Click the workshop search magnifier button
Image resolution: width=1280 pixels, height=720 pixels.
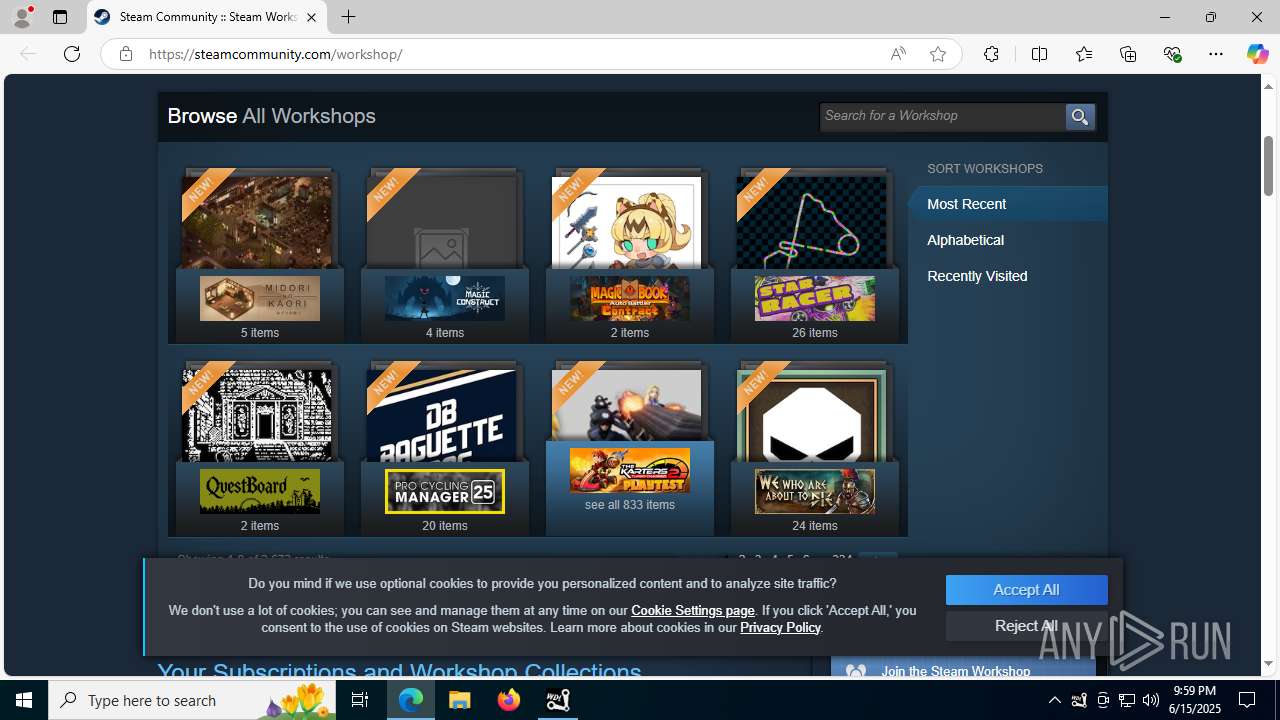click(1079, 117)
